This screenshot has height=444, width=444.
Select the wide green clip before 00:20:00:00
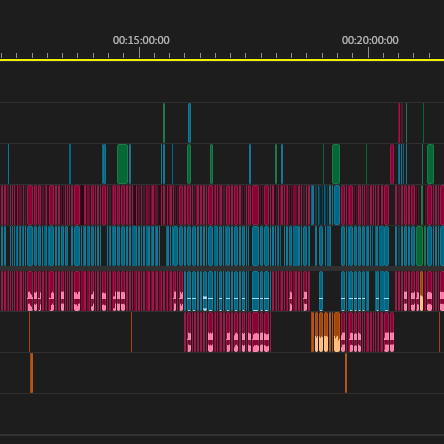point(336,164)
